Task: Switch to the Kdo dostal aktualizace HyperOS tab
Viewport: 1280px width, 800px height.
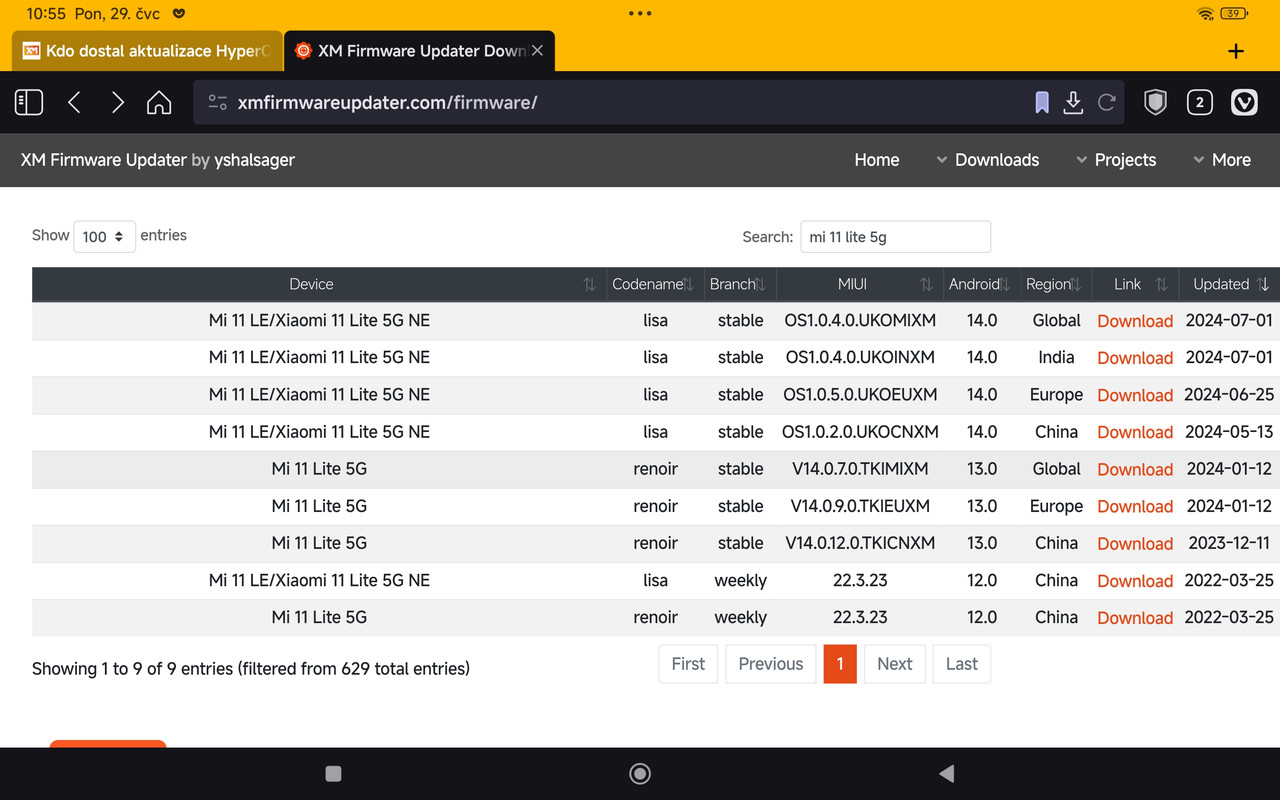Action: (x=147, y=50)
